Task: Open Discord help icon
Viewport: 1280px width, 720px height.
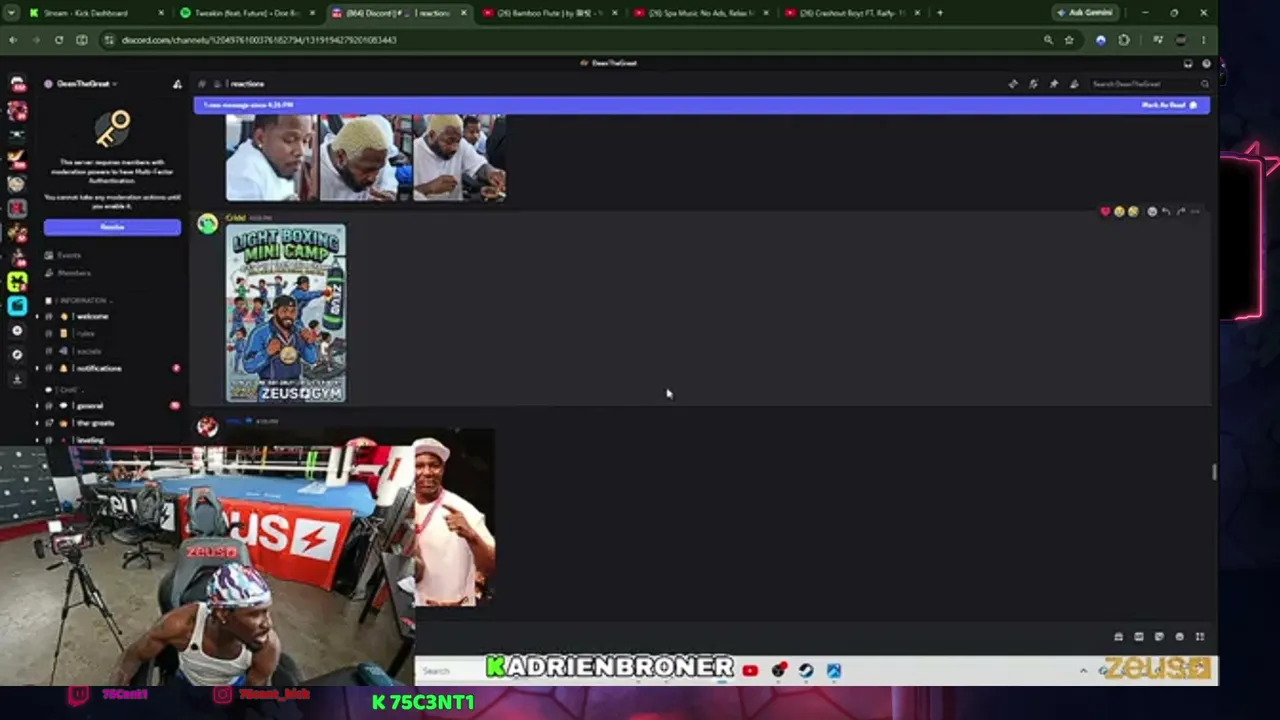Action: point(1206,63)
